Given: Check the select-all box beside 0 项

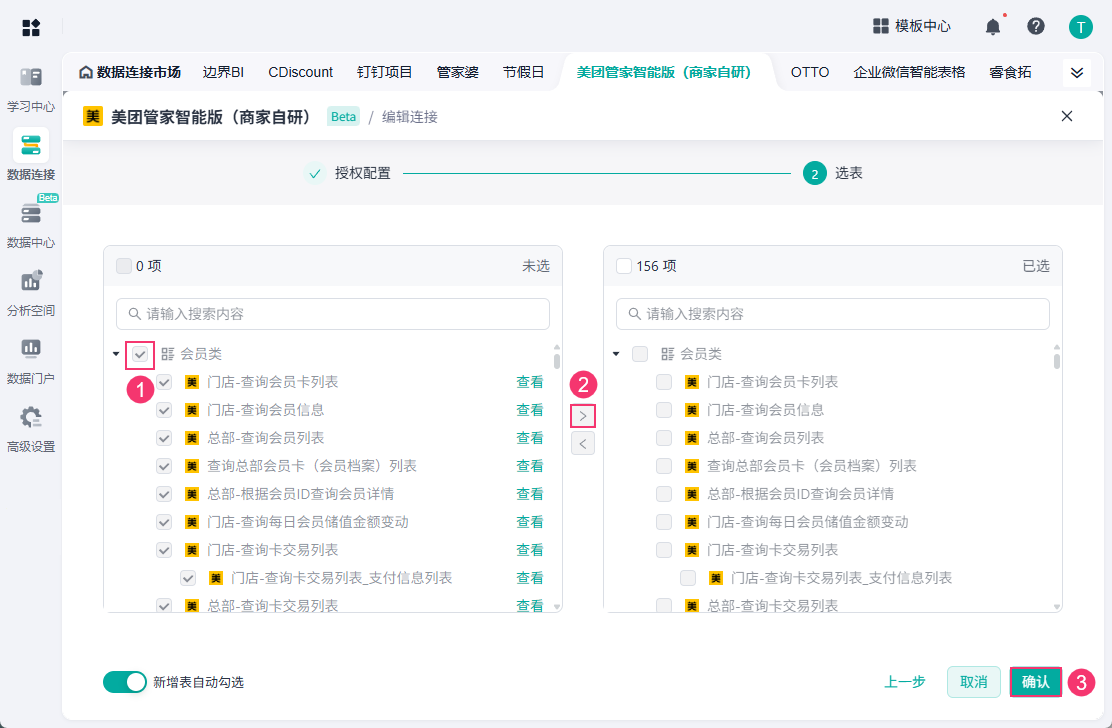Looking at the screenshot, I should [x=124, y=266].
